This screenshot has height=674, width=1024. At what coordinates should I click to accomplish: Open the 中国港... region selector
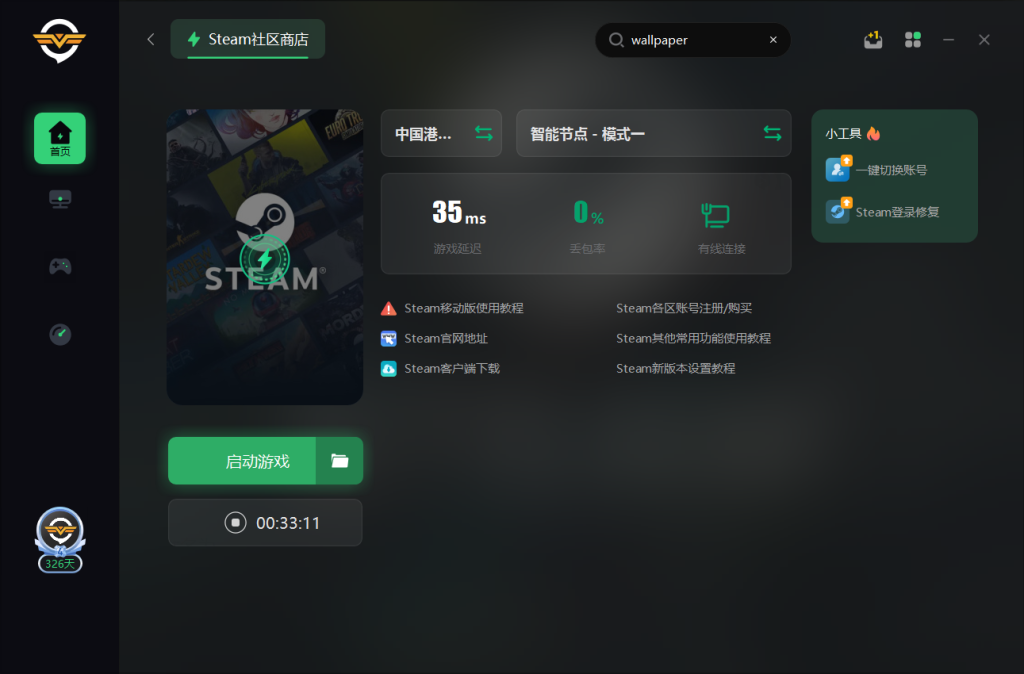coord(441,133)
